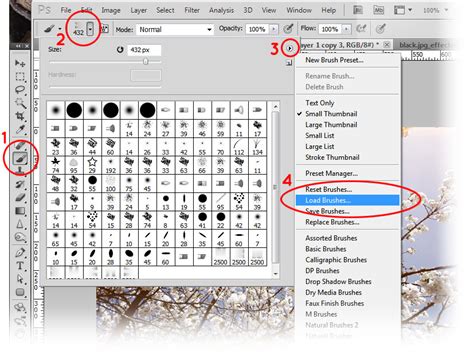Launch Bridge from the application bar
474x363 pixels.
[358, 10]
